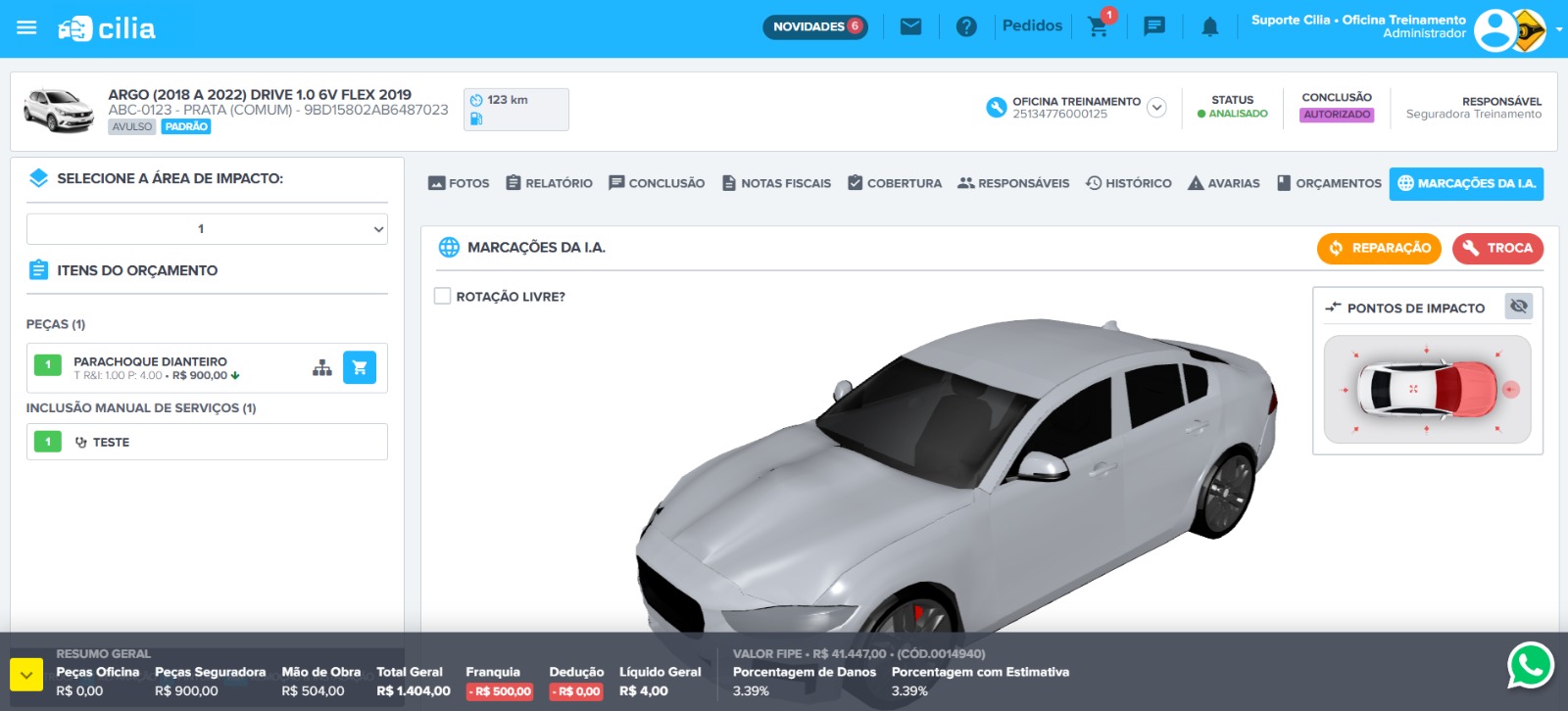Open the chat messages icon

1154,26
